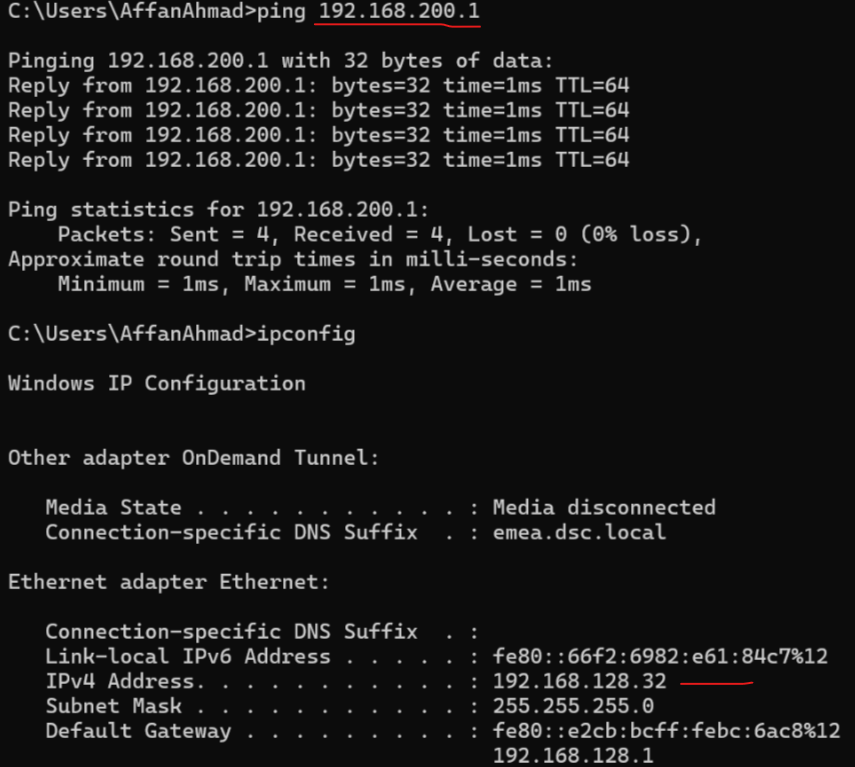Click the Packets Sent Received Lost line
The image size is (855, 767).
tap(380, 234)
